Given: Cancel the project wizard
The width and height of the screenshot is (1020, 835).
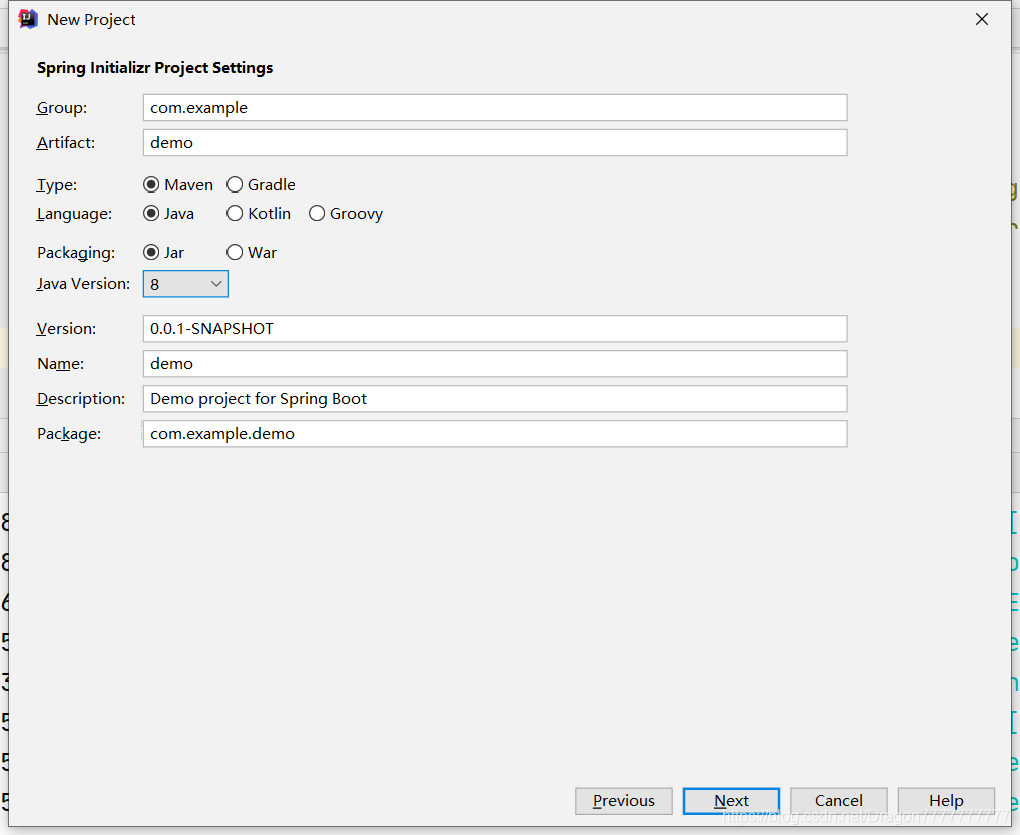Looking at the screenshot, I should (x=839, y=801).
